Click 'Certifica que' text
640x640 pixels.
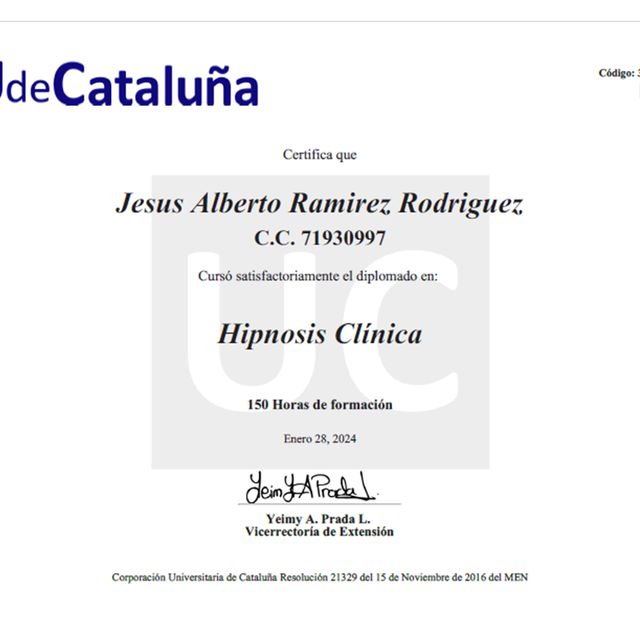[320, 155]
